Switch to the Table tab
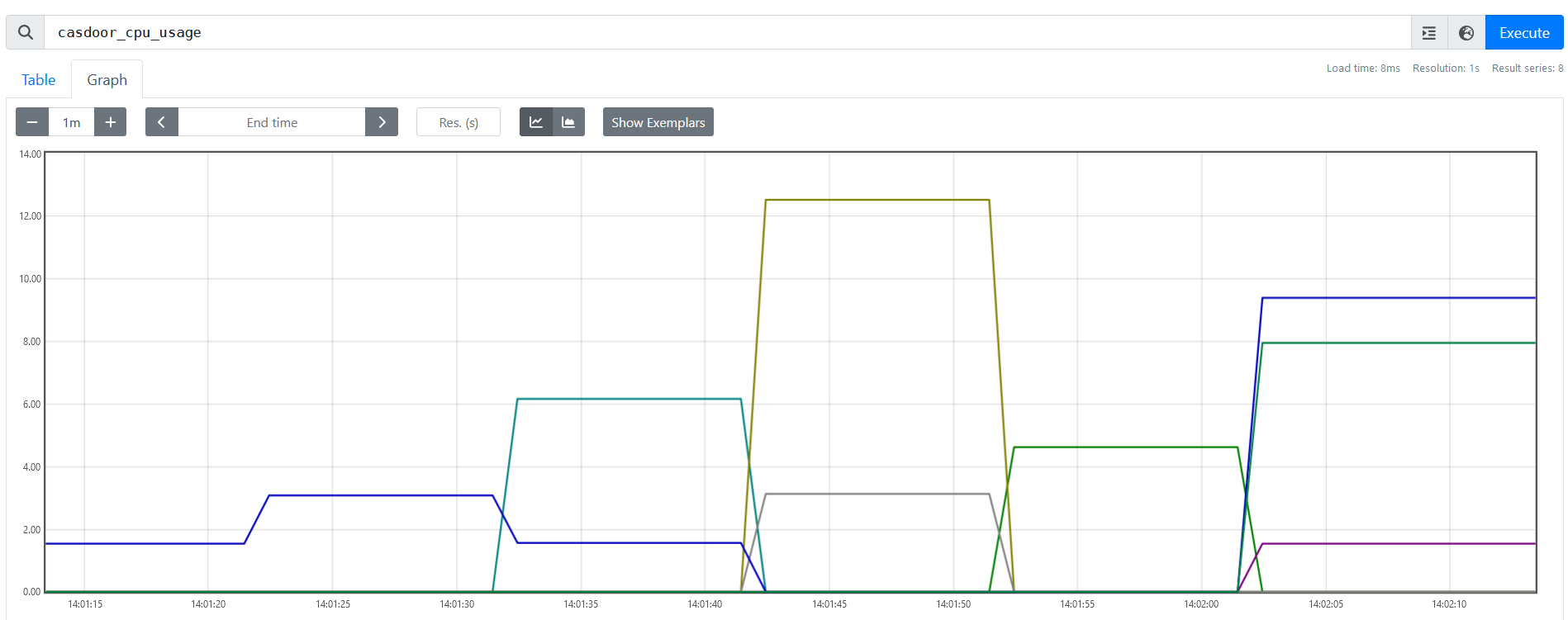 (39, 80)
